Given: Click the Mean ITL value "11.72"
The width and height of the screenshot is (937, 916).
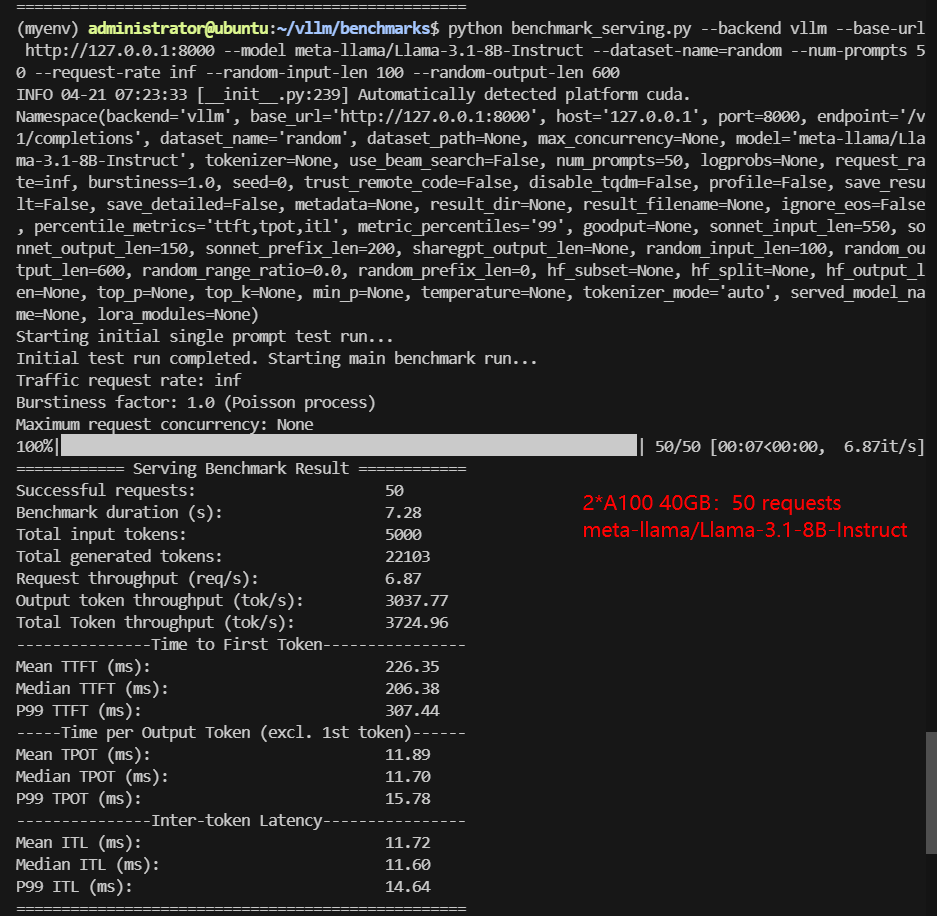Looking at the screenshot, I should click(x=408, y=843).
